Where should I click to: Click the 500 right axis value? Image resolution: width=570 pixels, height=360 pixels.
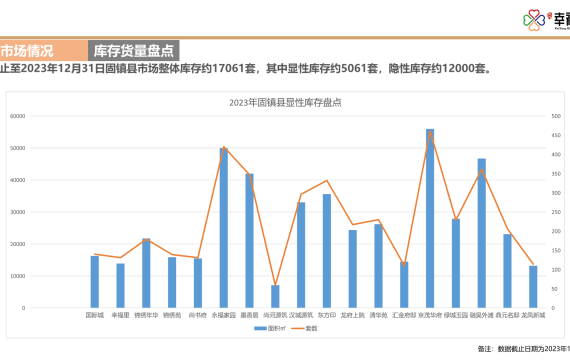coord(556,116)
